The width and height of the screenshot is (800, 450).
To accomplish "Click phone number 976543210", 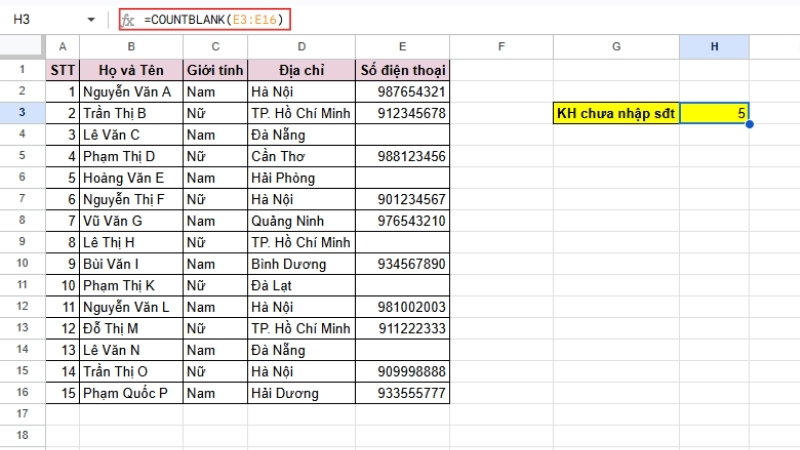I will [403, 221].
